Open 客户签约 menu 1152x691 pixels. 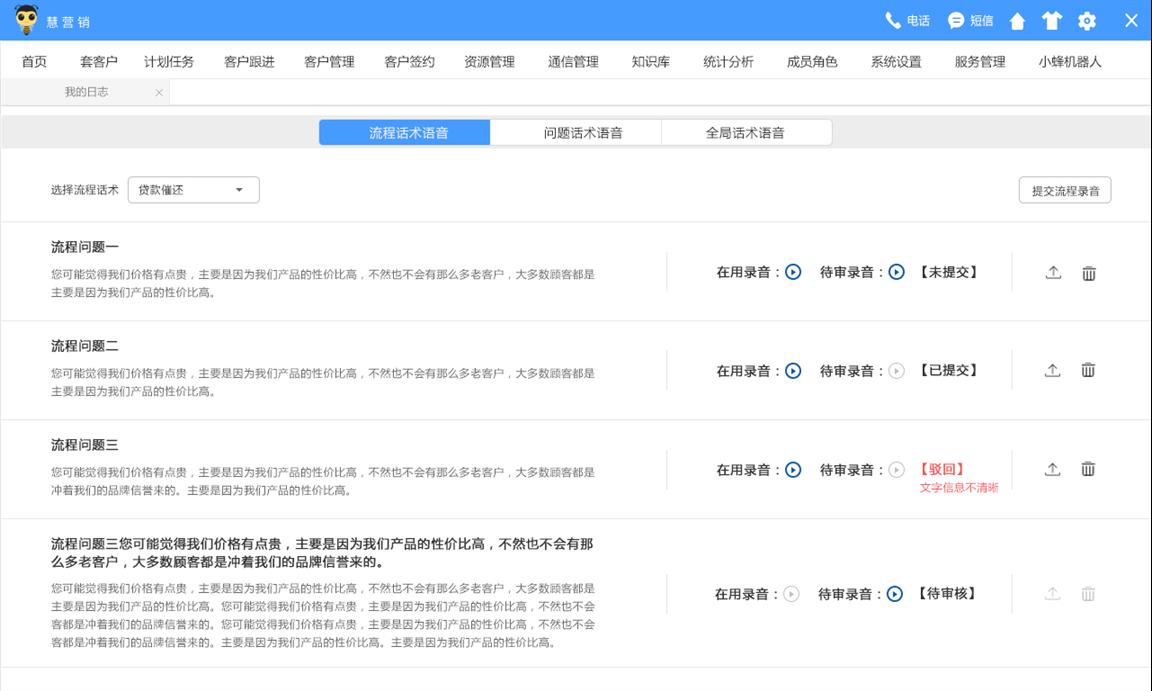[x=409, y=62]
